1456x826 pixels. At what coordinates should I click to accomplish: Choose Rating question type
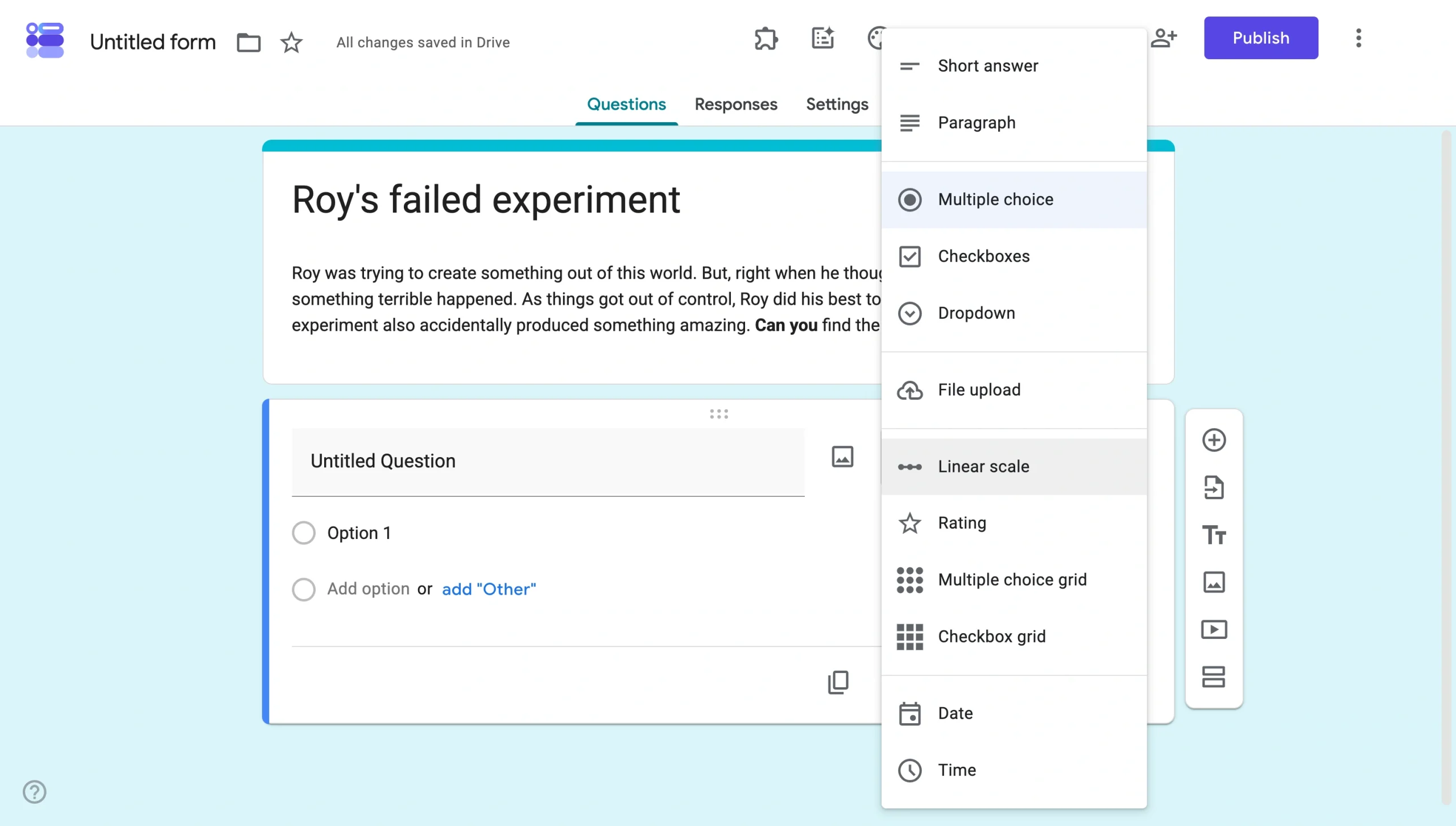pos(1014,523)
